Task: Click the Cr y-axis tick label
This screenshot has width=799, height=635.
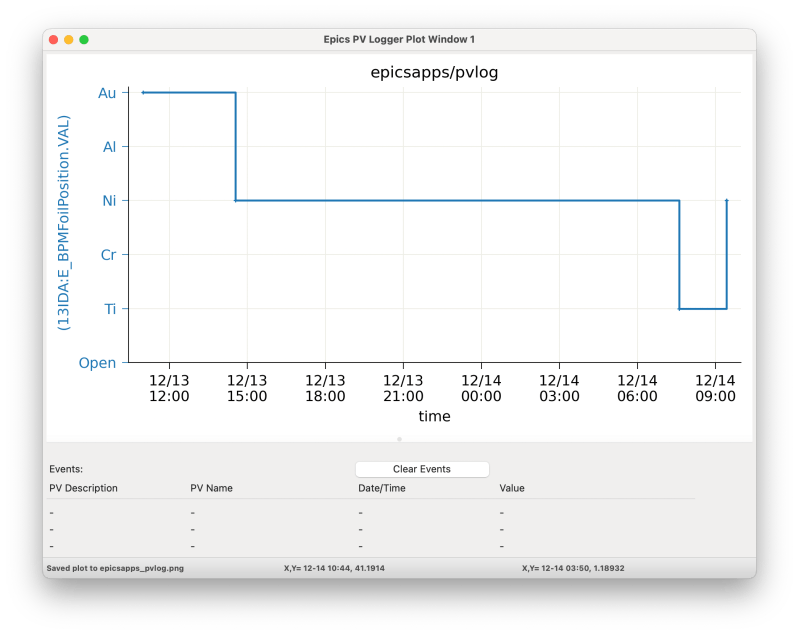Action: [x=109, y=255]
